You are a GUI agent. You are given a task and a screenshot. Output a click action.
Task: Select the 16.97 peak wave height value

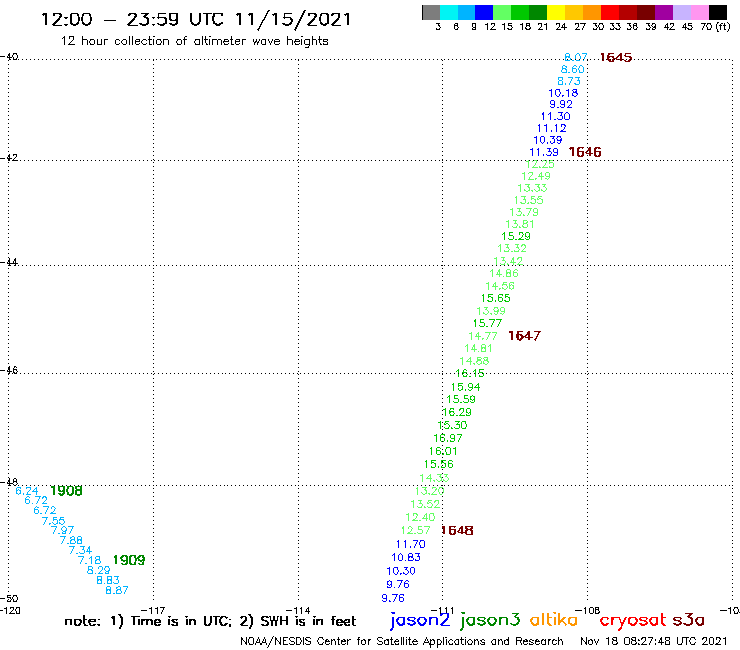[x=448, y=438]
